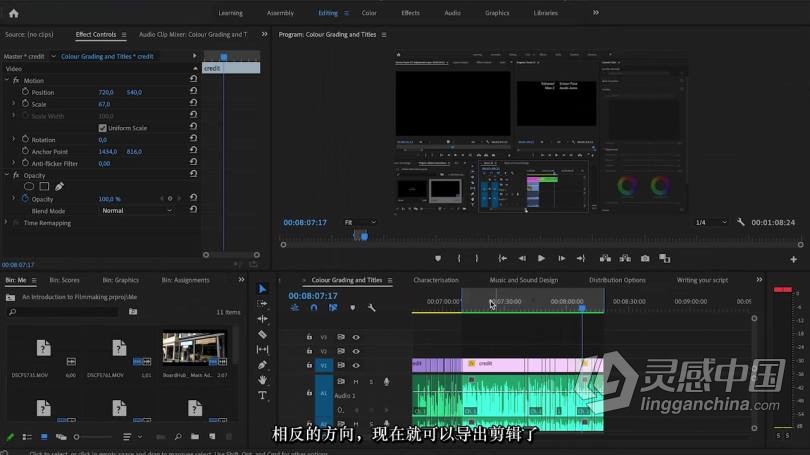
Task: Toggle V2 track output eye
Action: coord(356,351)
